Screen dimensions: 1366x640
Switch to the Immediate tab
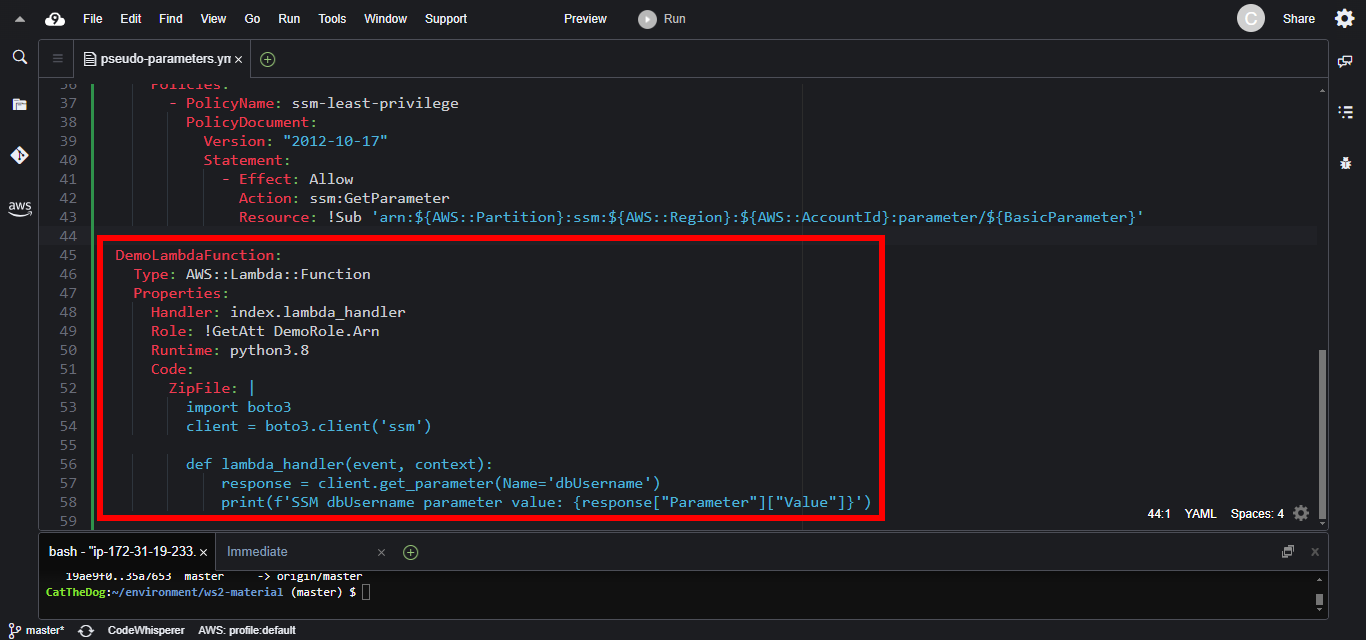point(257,552)
